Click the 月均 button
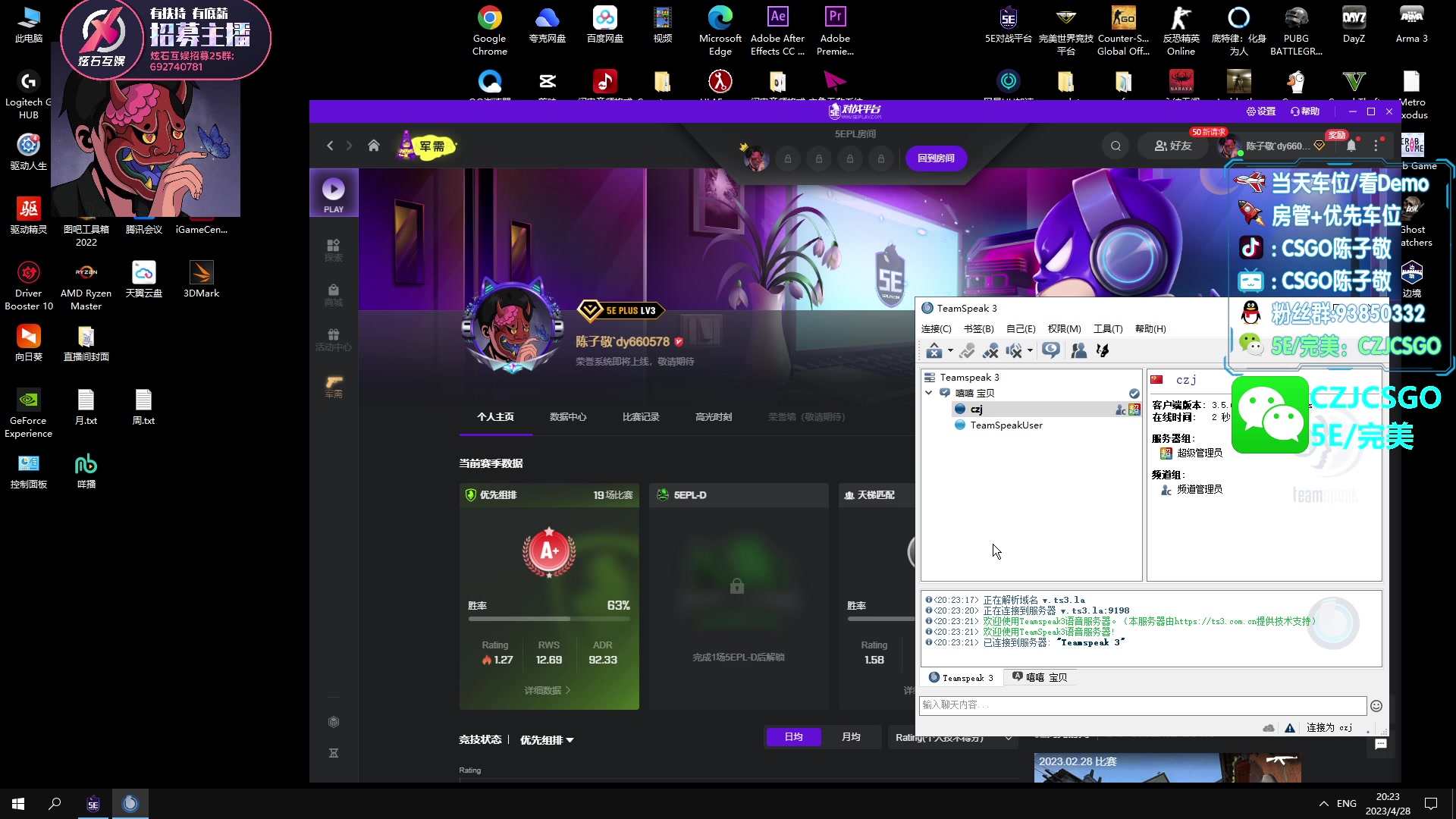Viewport: 1456px width, 819px height. click(x=851, y=737)
